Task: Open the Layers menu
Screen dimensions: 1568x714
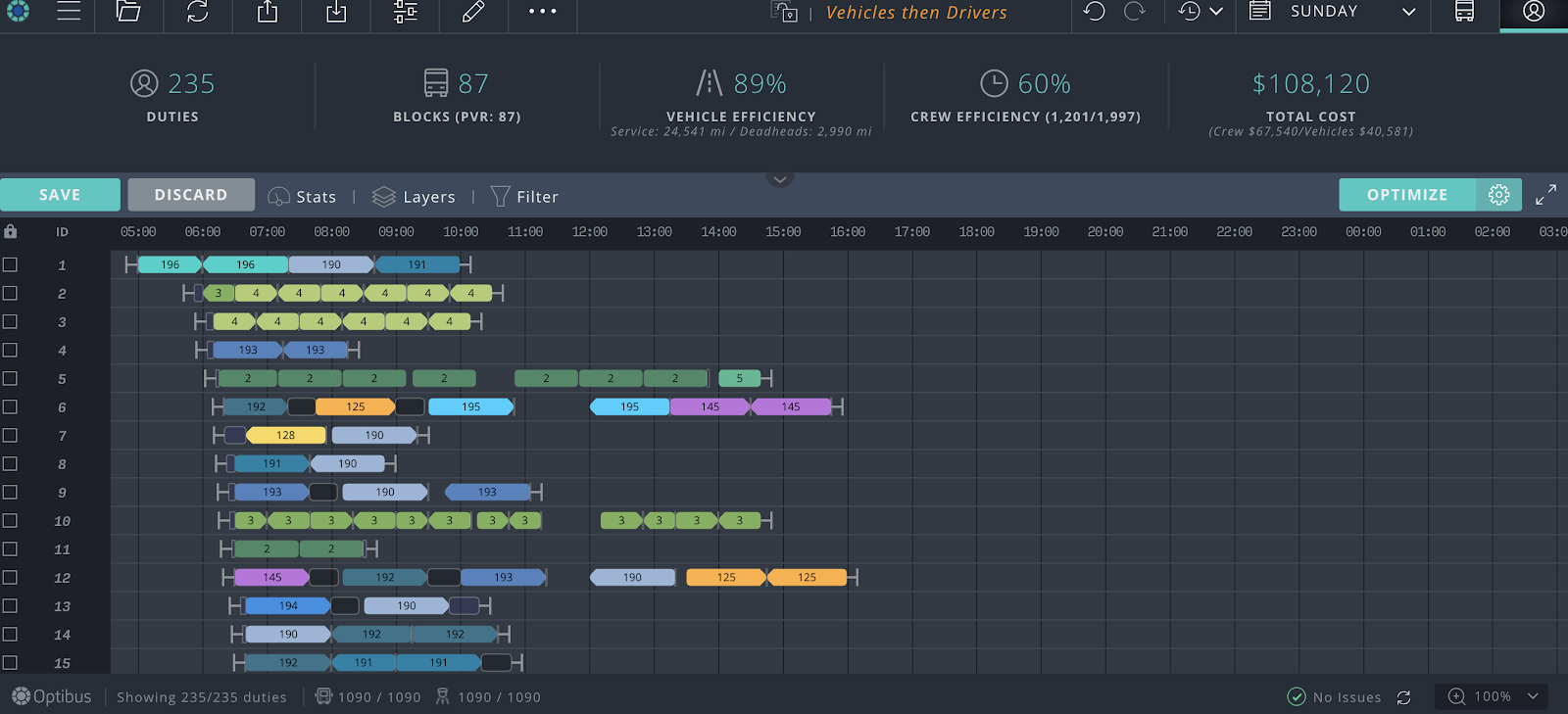Action: tap(414, 197)
